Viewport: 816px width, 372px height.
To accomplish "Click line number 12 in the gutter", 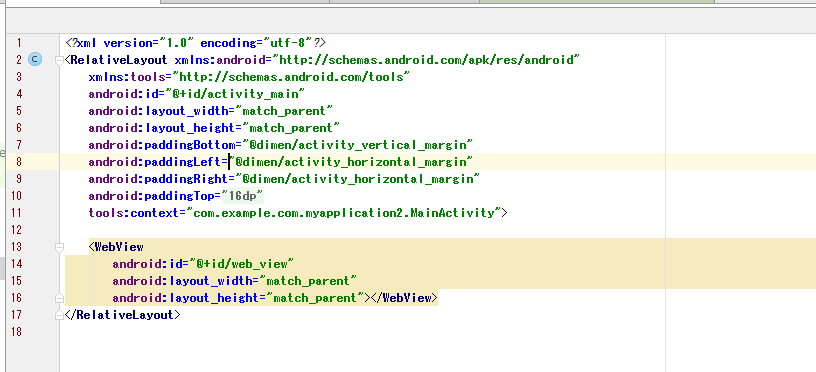I will pyautogui.click(x=16, y=230).
